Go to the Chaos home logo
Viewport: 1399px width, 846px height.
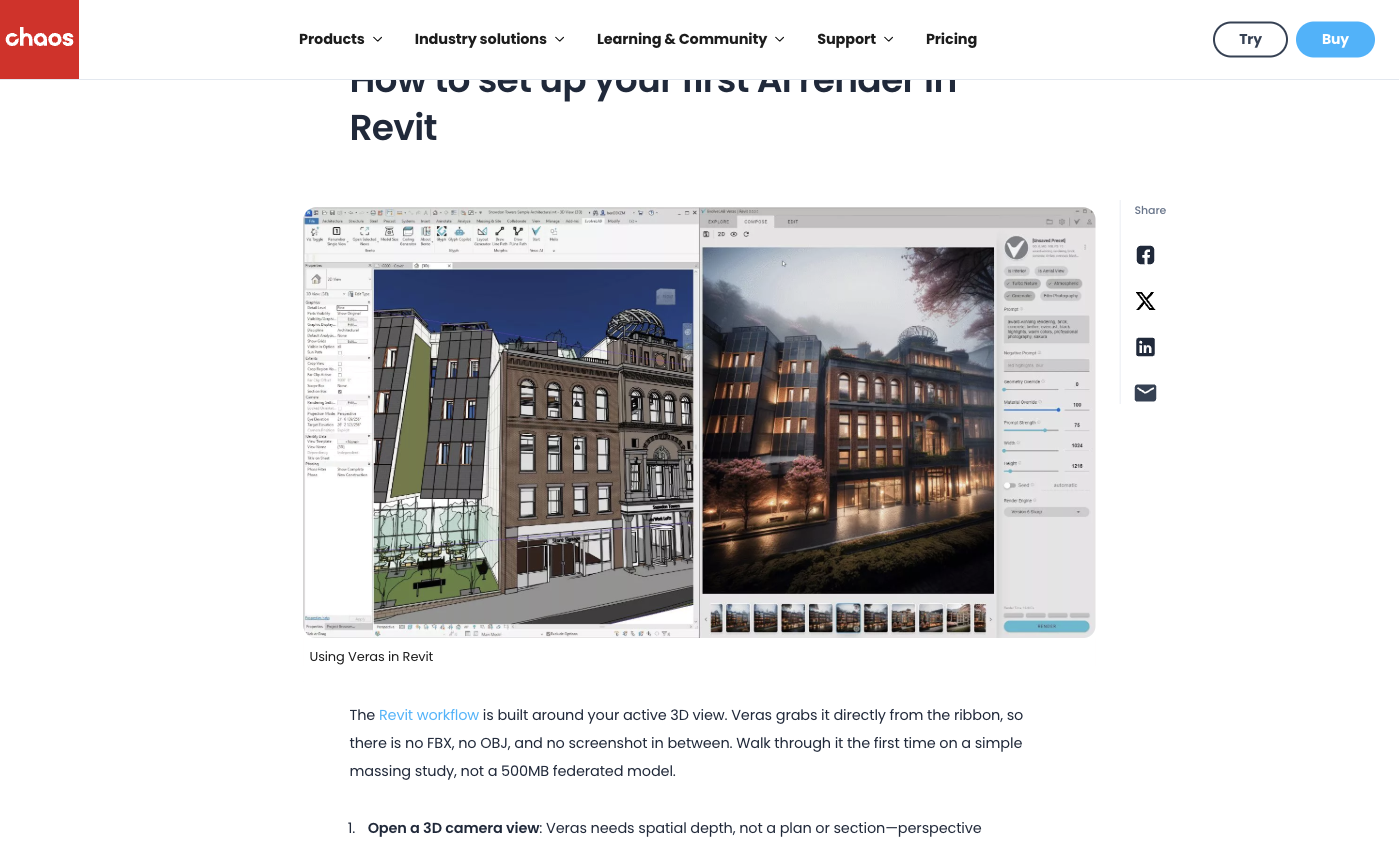tap(39, 39)
